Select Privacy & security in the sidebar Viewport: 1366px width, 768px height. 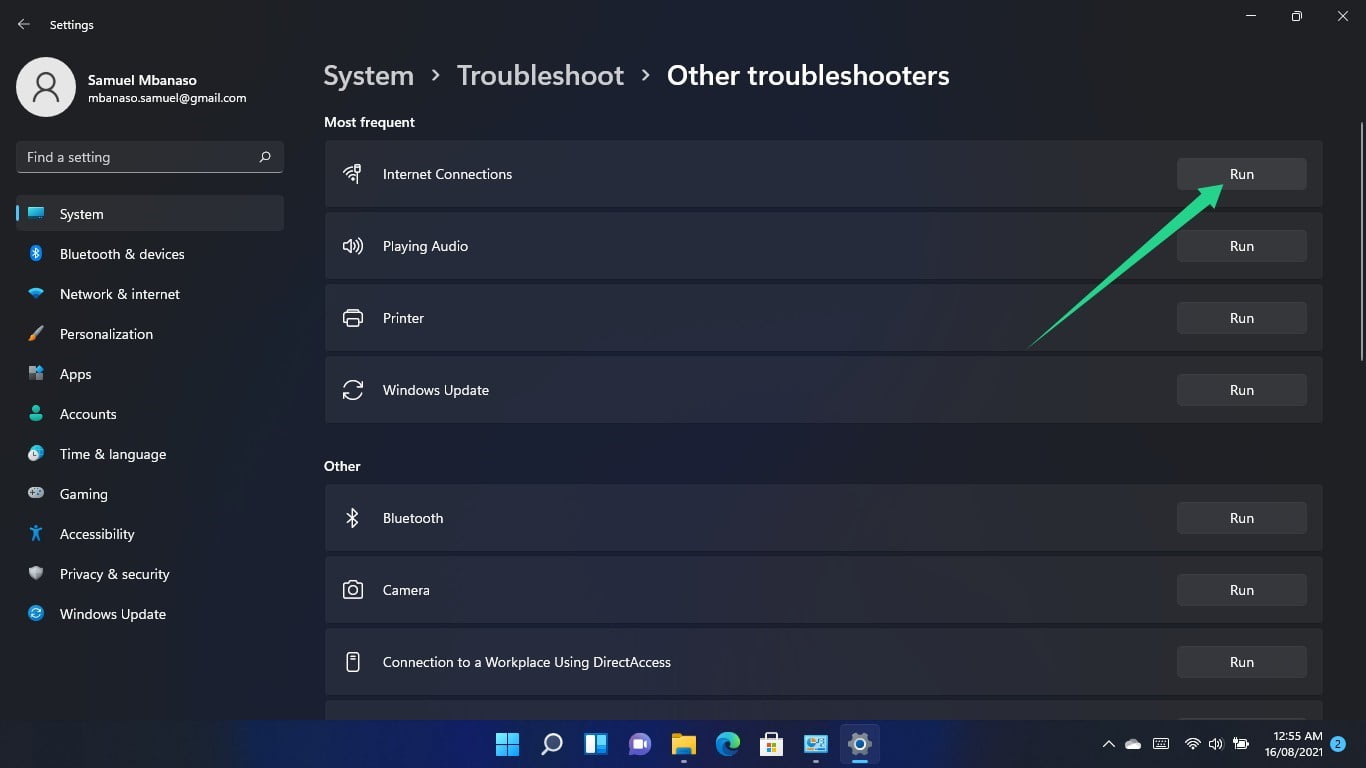coord(114,573)
